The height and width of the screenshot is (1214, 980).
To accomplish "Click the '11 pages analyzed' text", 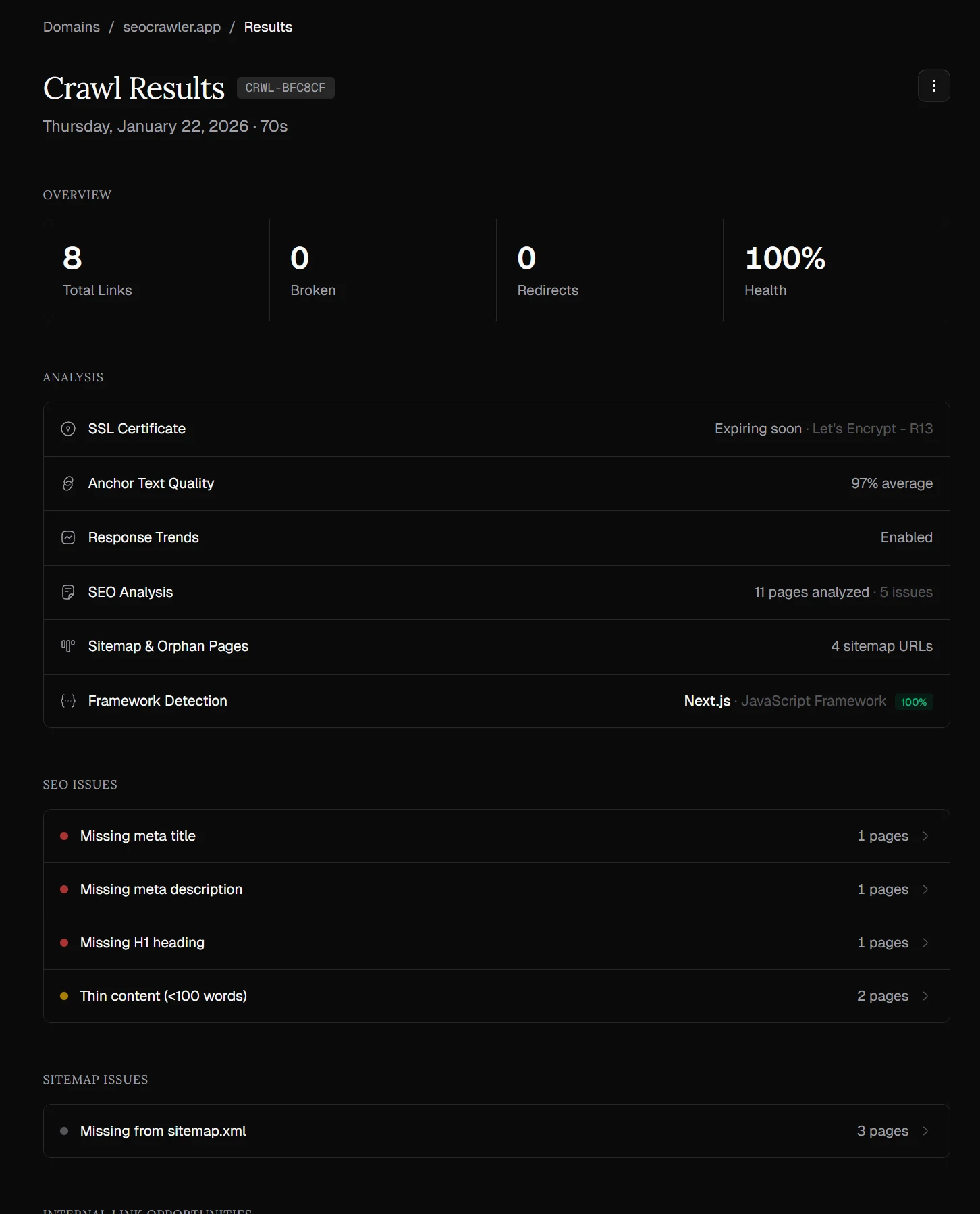I will point(811,592).
